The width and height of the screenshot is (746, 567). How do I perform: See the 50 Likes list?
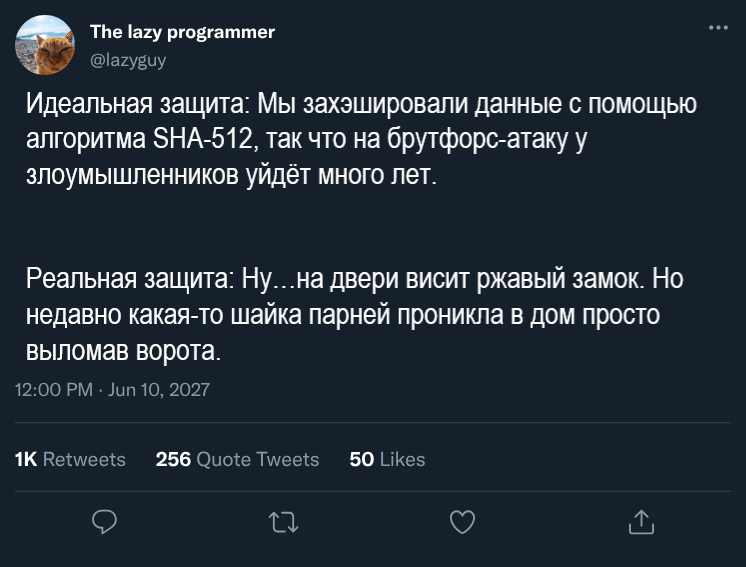(x=387, y=459)
